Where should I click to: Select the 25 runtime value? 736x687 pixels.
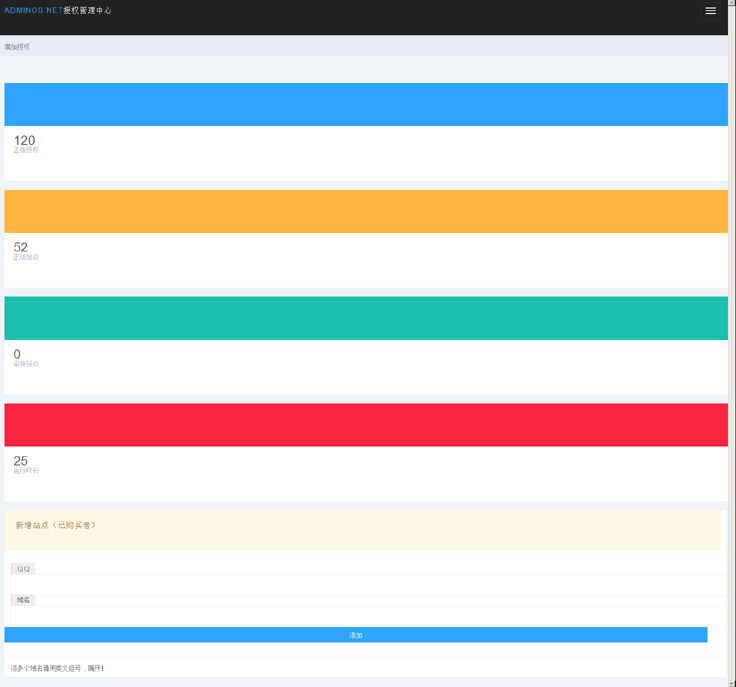pos(21,461)
